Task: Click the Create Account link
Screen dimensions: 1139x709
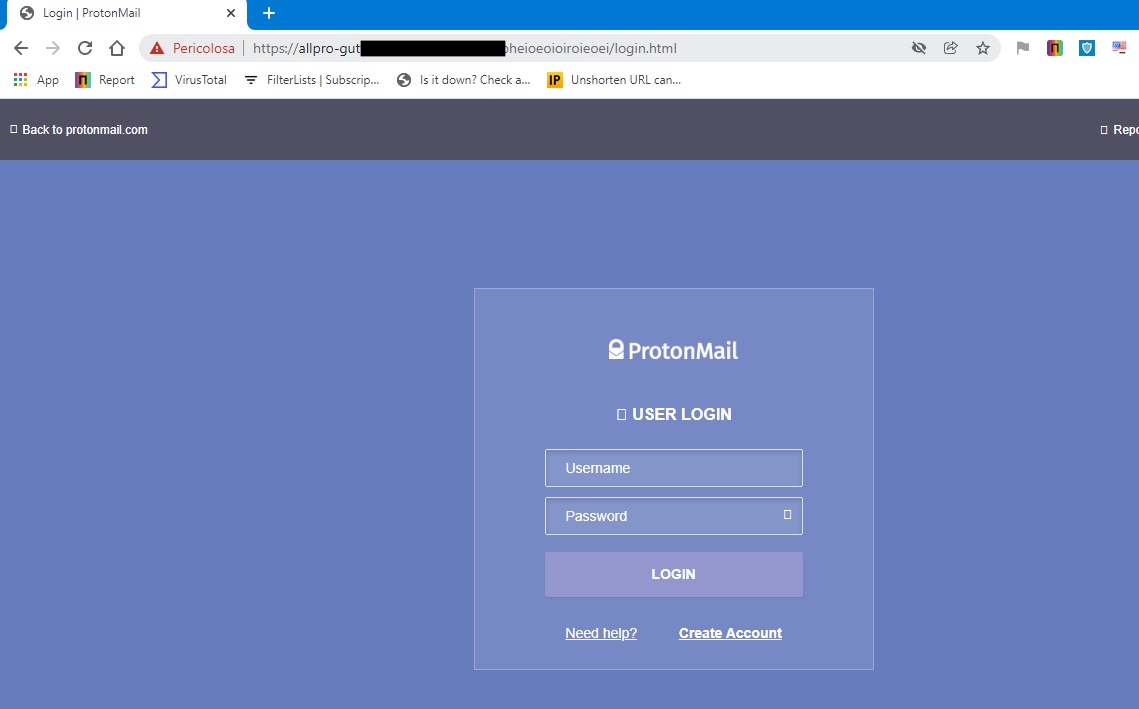Action: tap(730, 633)
